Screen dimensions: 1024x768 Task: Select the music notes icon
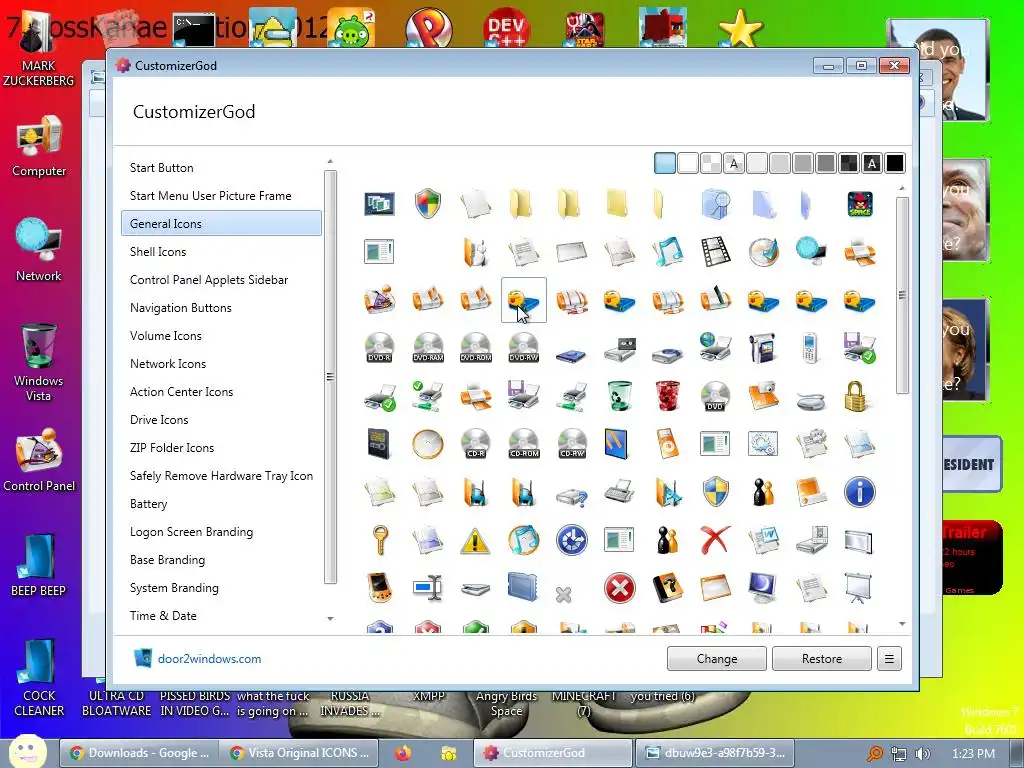pos(667,252)
